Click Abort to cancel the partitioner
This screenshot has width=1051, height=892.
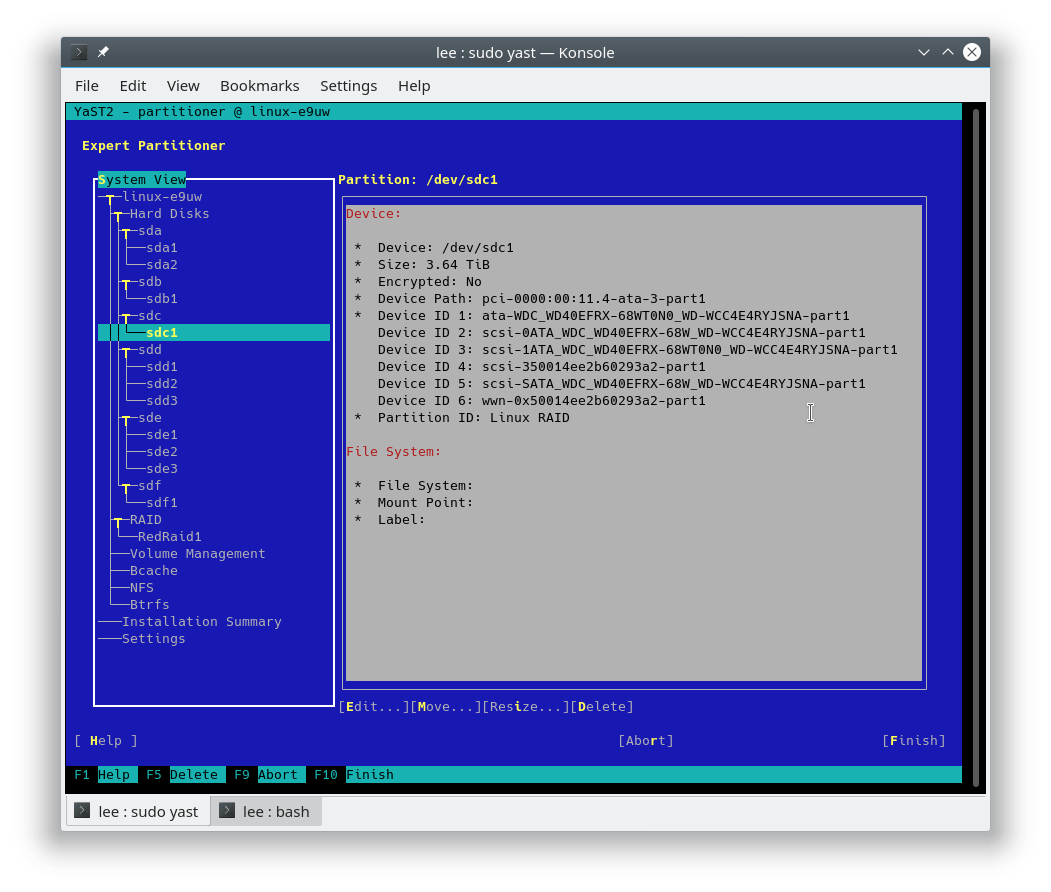646,740
